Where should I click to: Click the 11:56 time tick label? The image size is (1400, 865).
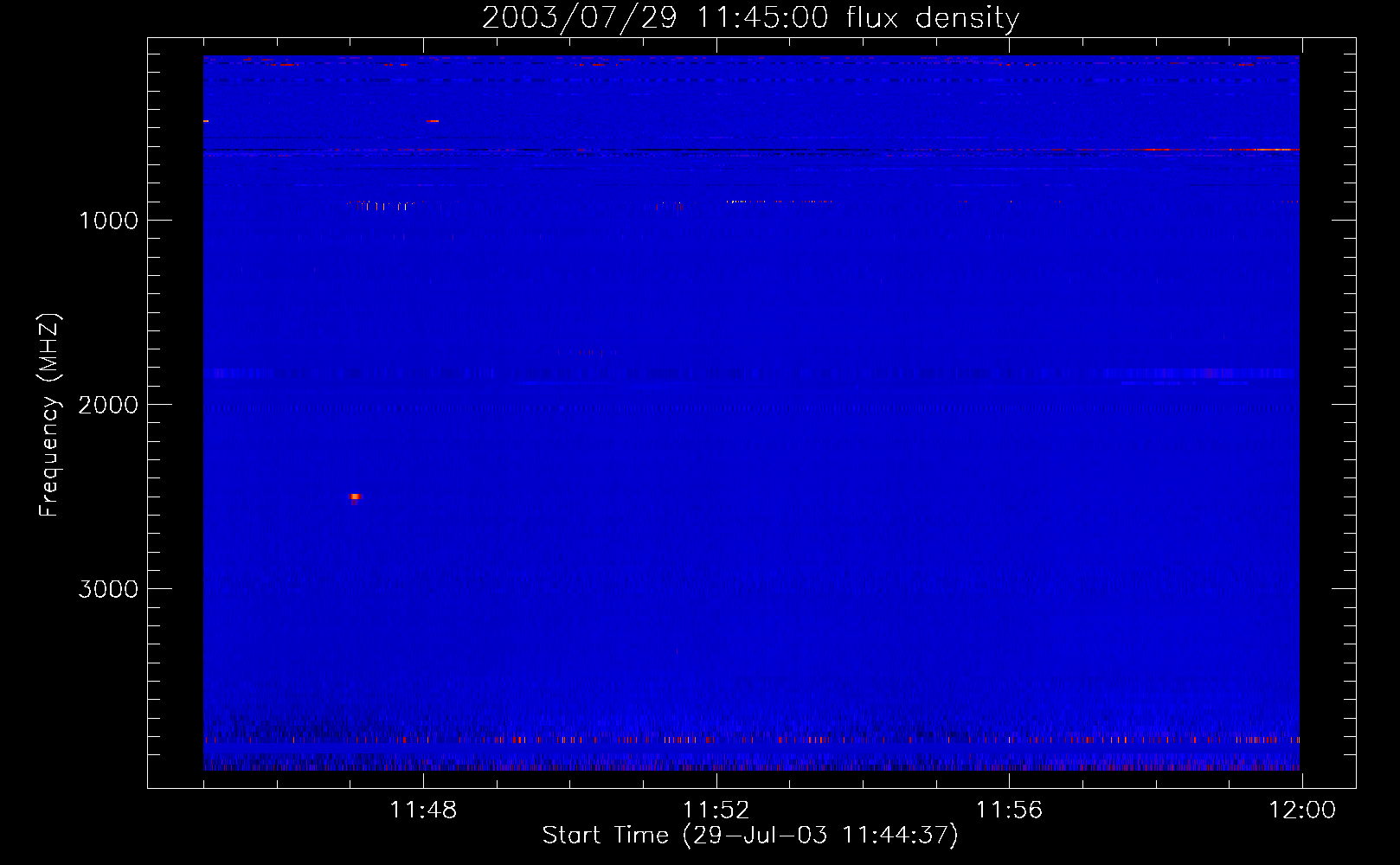point(1009,811)
